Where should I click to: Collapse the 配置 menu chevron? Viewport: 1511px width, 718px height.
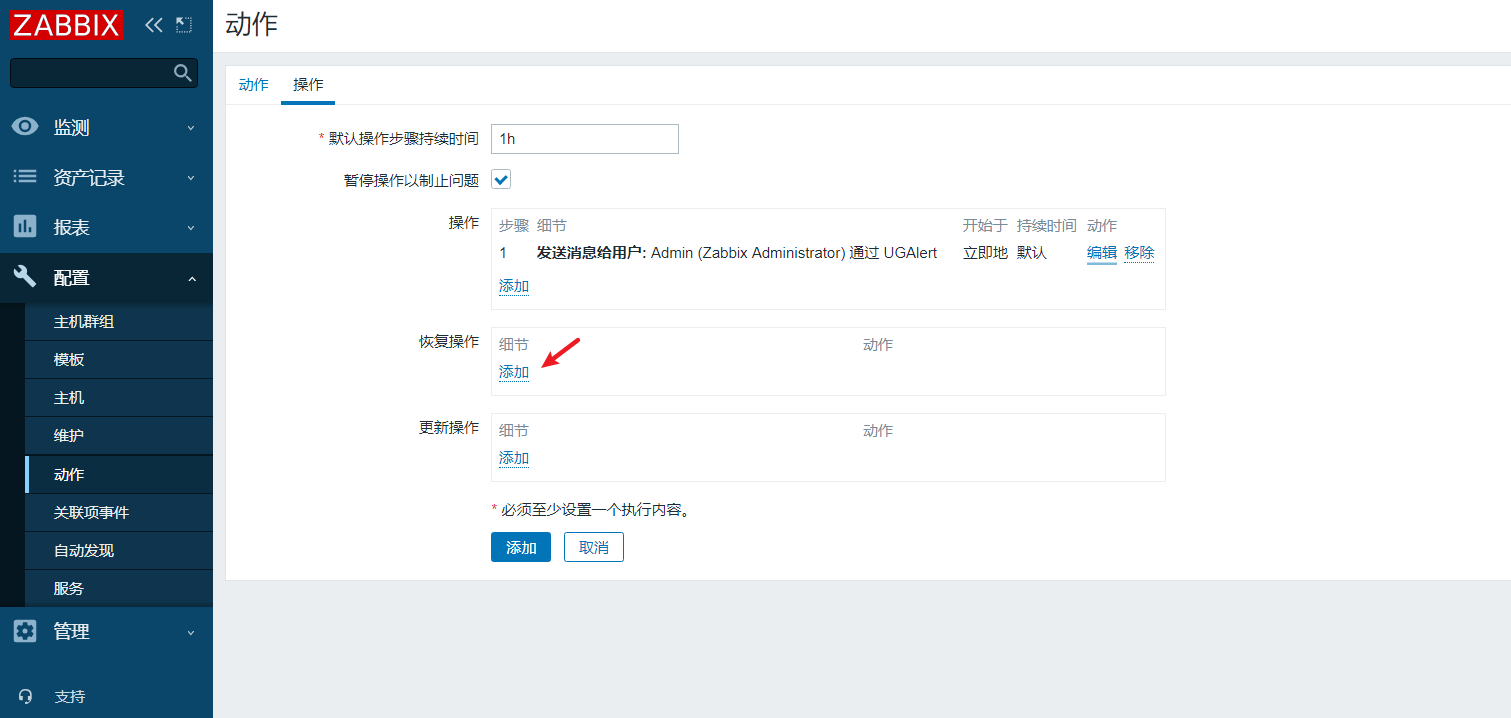[x=191, y=278]
